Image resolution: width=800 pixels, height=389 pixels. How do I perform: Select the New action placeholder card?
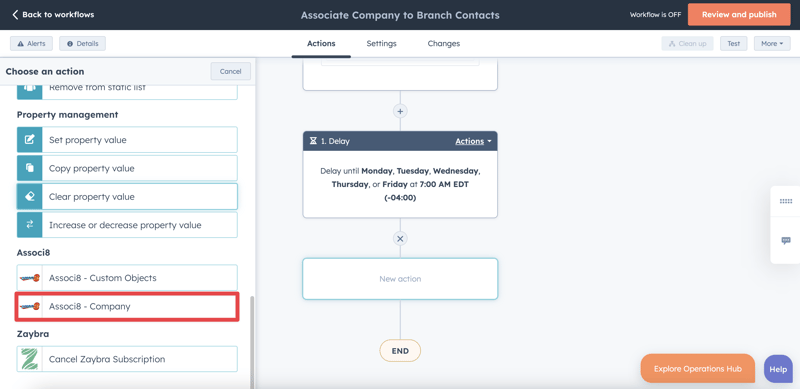400,279
